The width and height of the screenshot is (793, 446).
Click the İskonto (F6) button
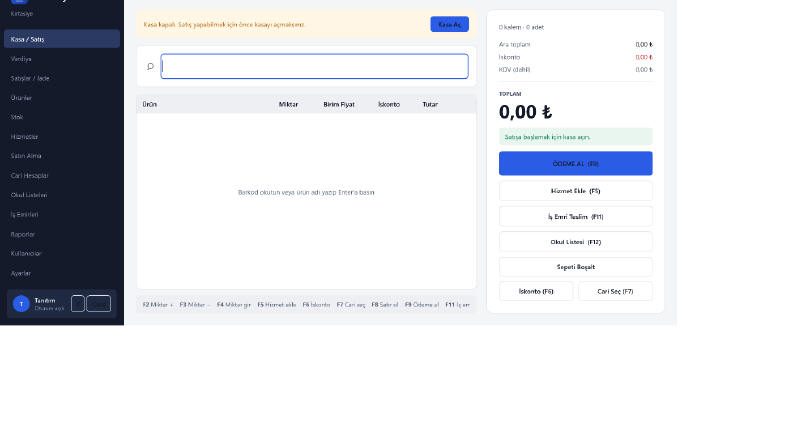(x=536, y=291)
